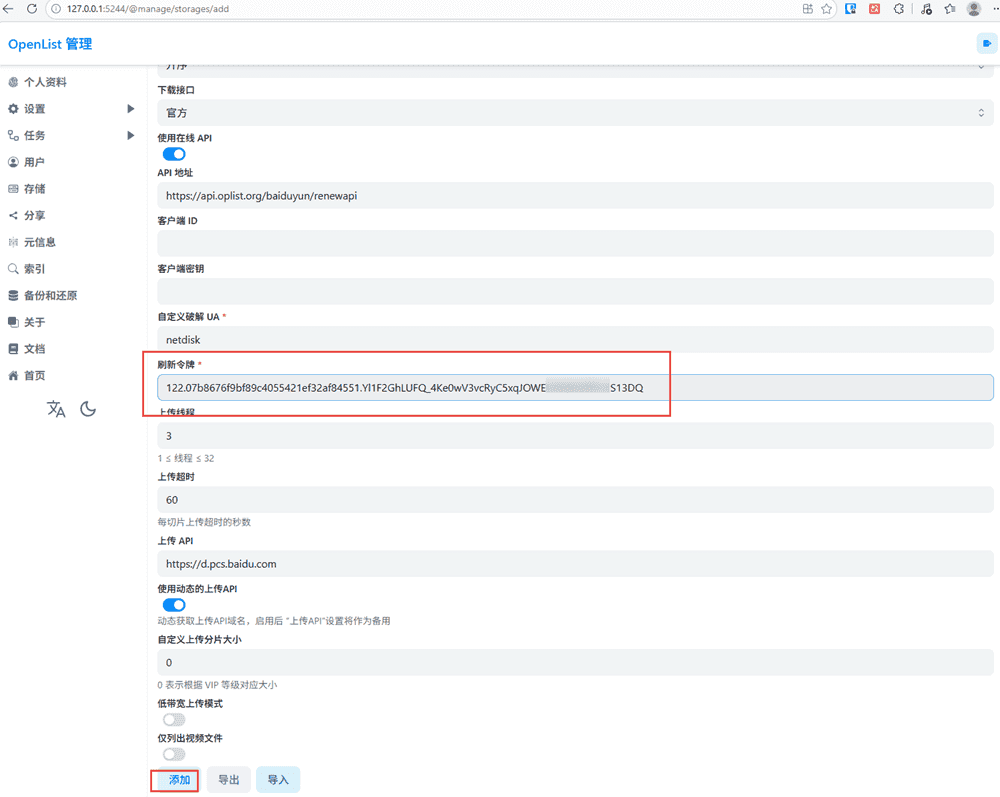This screenshot has width=1000, height=797.
Task: Click the 导入 button
Action: point(278,780)
